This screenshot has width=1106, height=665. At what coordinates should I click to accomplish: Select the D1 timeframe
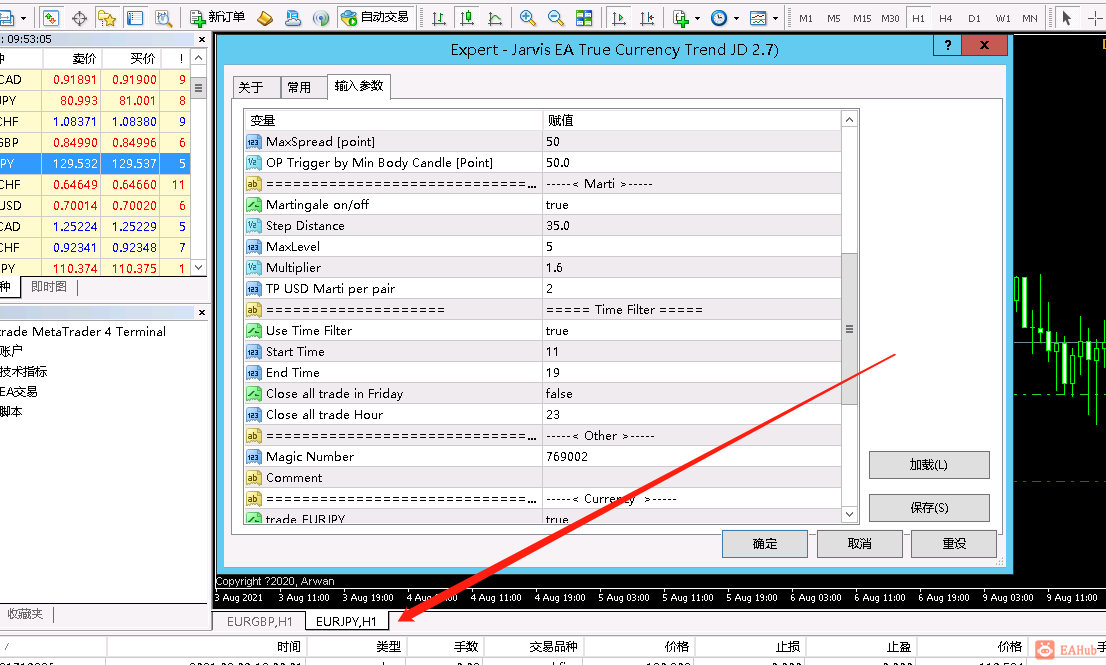pyautogui.click(x=974, y=18)
